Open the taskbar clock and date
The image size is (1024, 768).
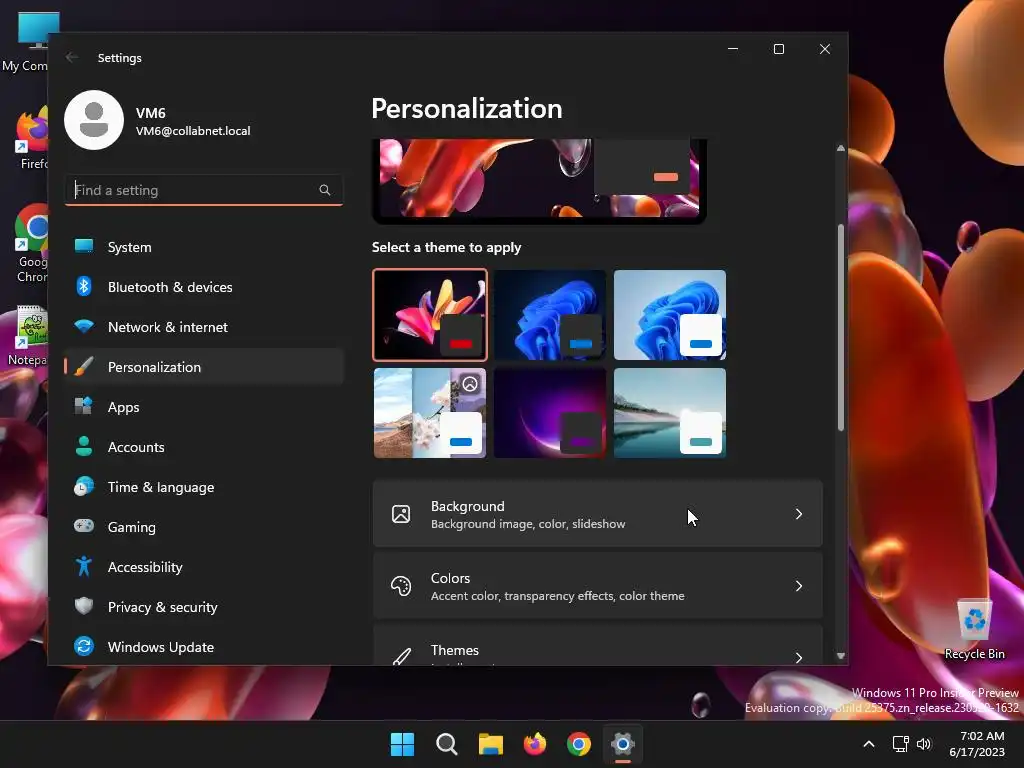[977, 744]
